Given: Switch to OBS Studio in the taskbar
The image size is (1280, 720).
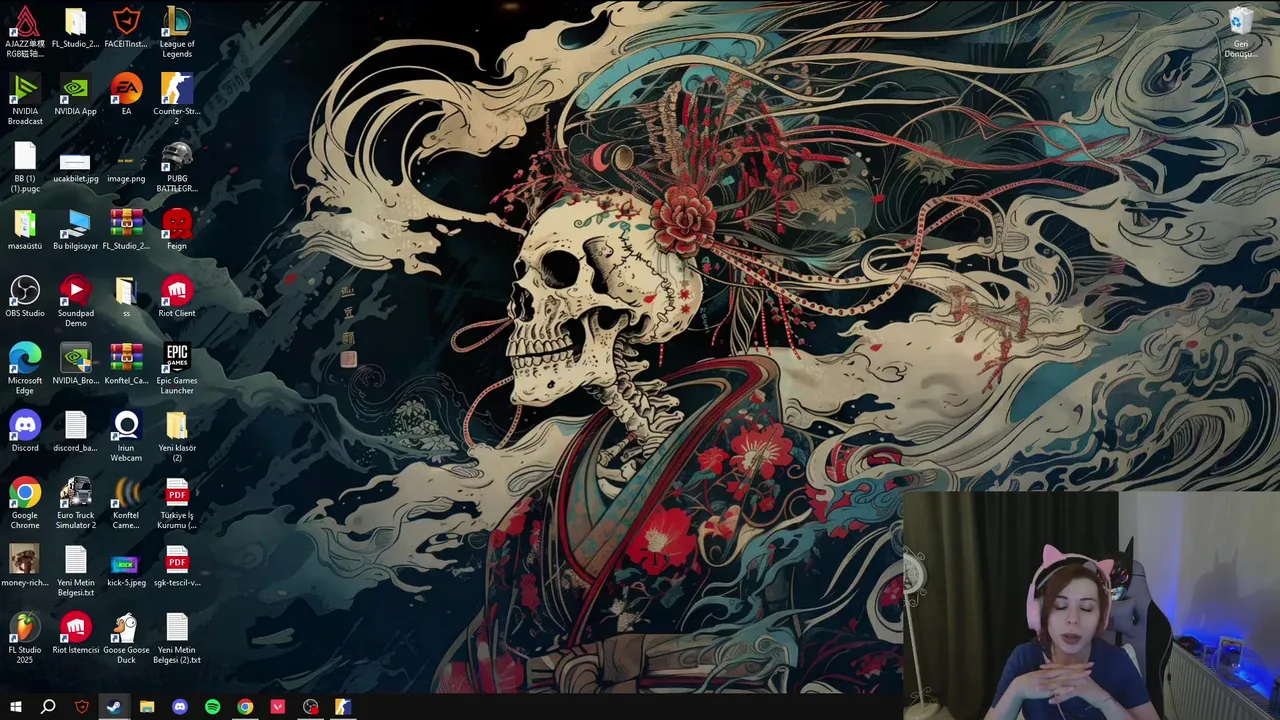Looking at the screenshot, I should (x=311, y=707).
